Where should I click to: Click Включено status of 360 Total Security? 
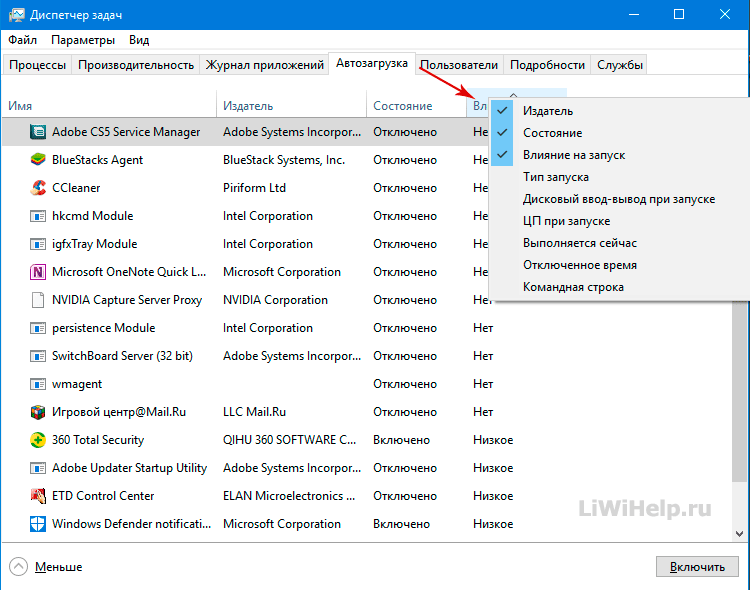click(x=401, y=440)
